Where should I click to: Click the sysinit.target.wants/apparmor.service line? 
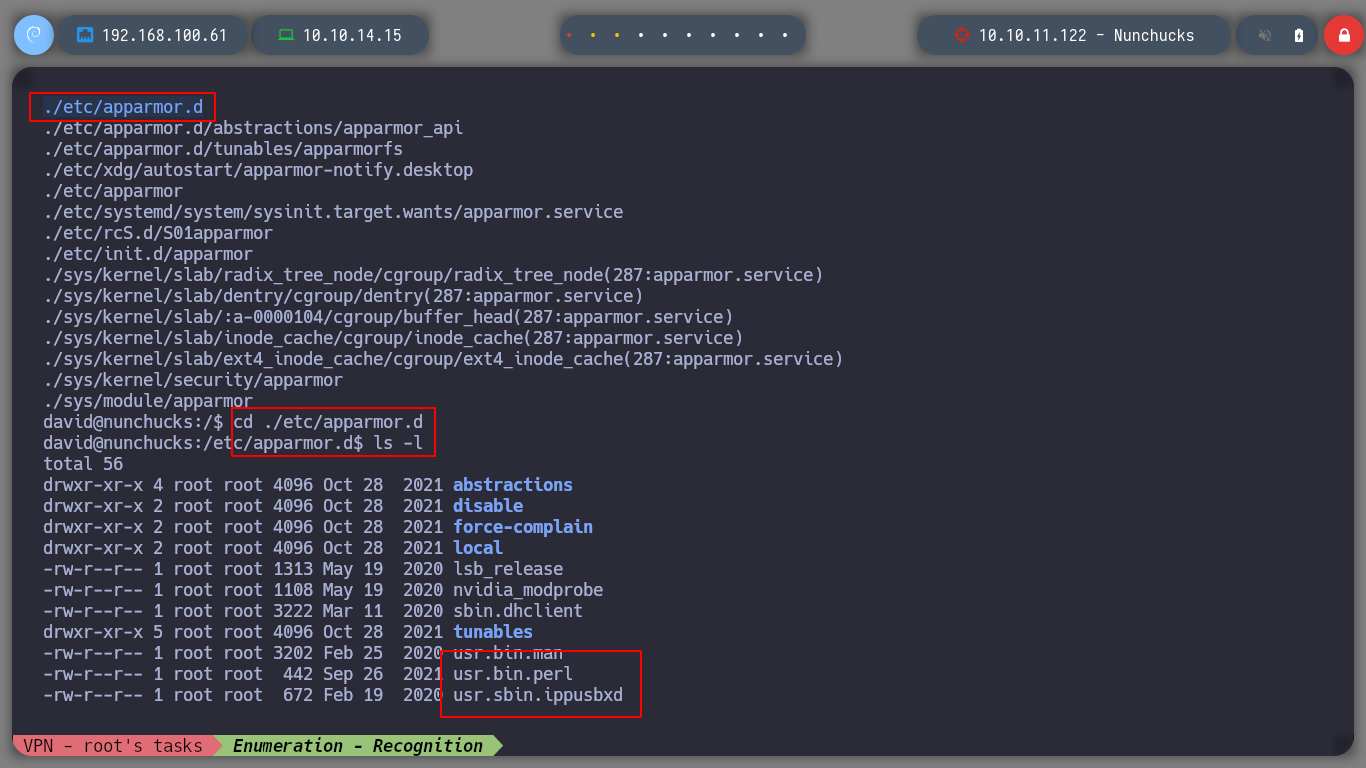[333, 212]
